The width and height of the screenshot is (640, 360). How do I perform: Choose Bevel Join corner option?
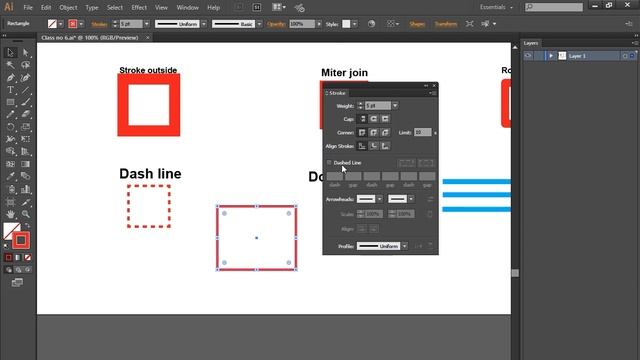click(385, 132)
